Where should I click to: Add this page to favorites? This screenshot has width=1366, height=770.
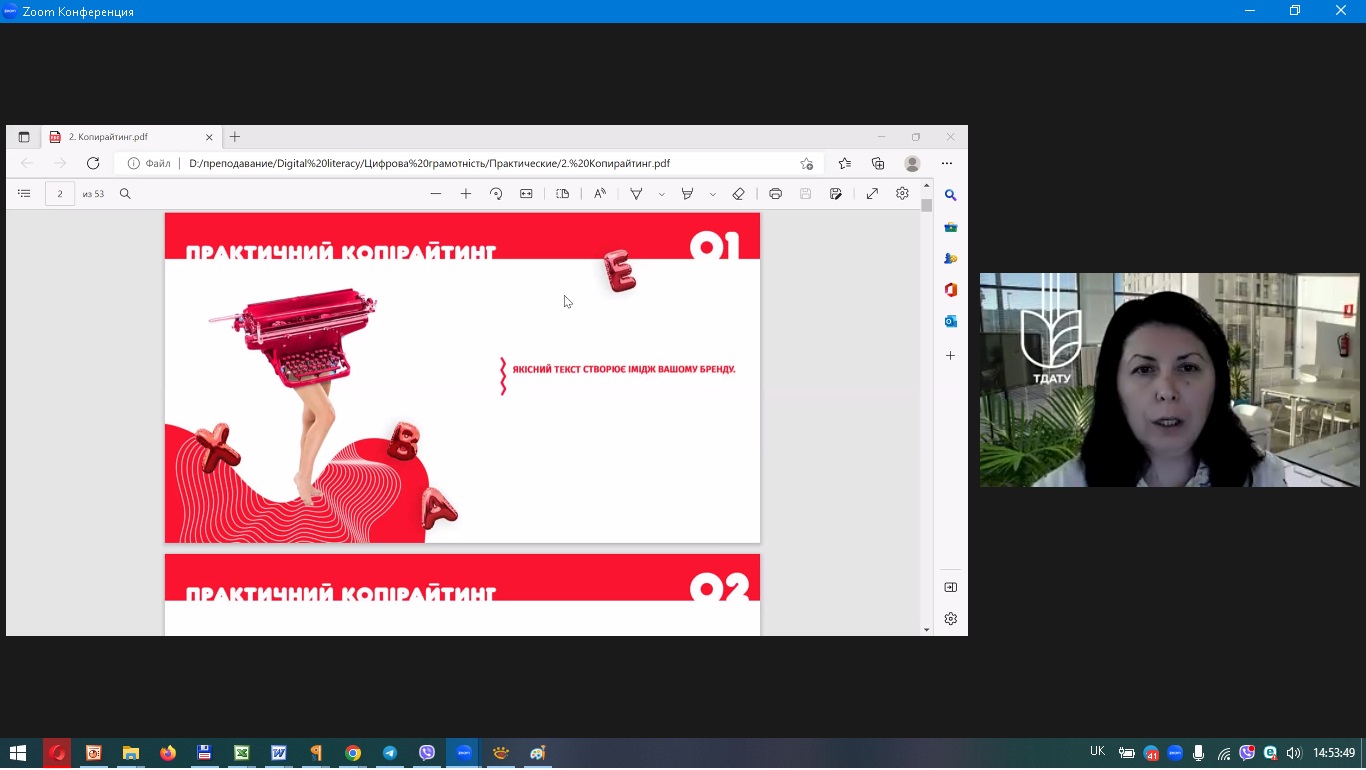point(807,163)
